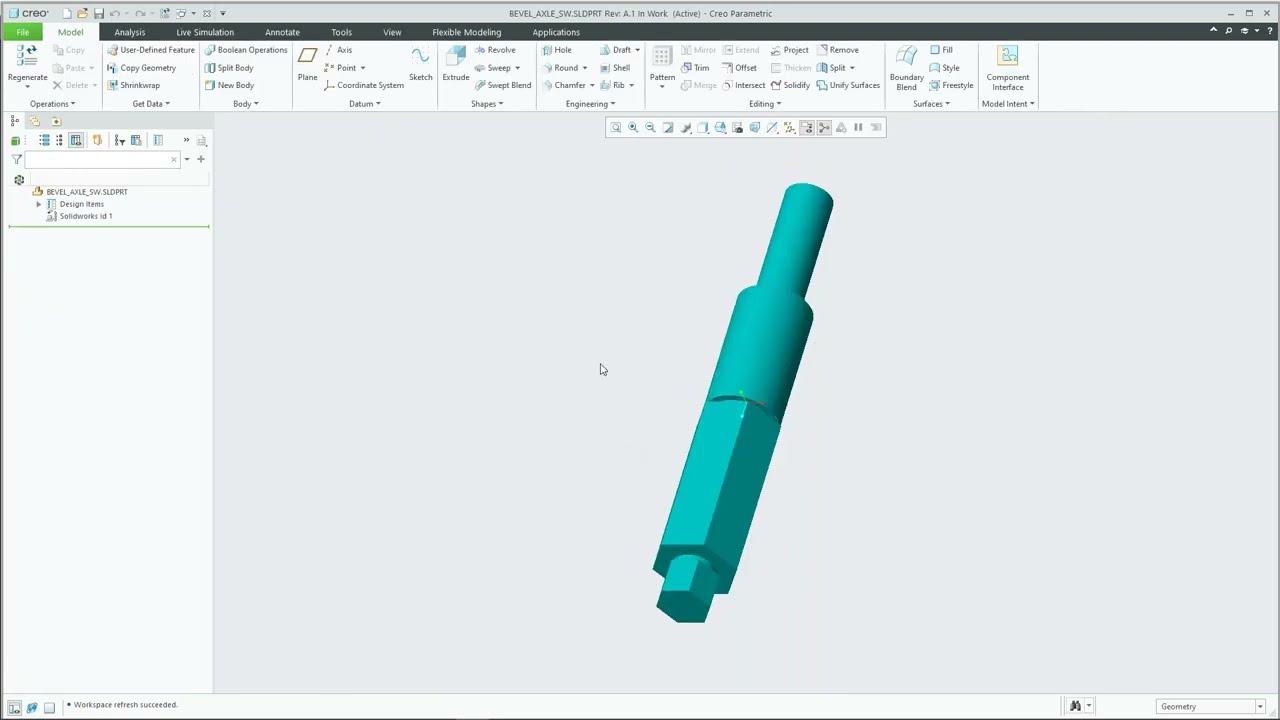Expand the Editing group dropdown
The image size is (1280, 720).
click(x=765, y=104)
